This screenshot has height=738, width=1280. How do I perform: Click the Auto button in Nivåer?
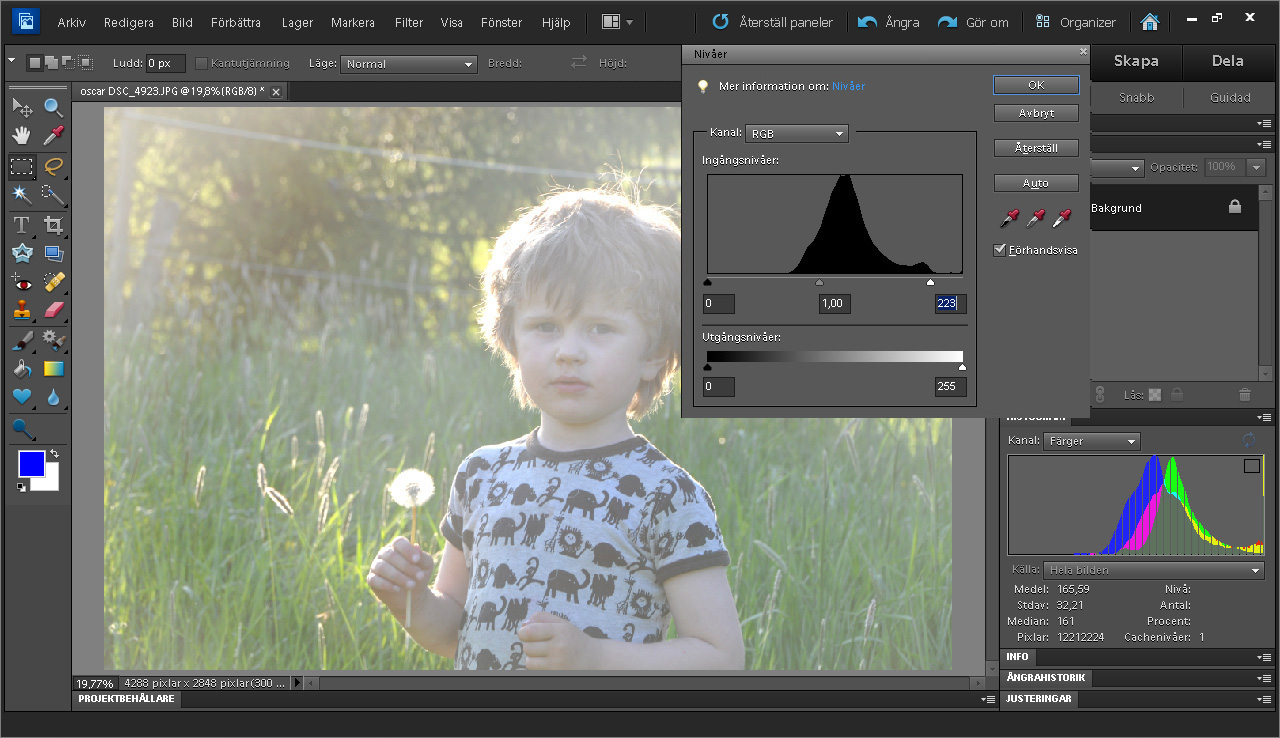click(x=1036, y=183)
